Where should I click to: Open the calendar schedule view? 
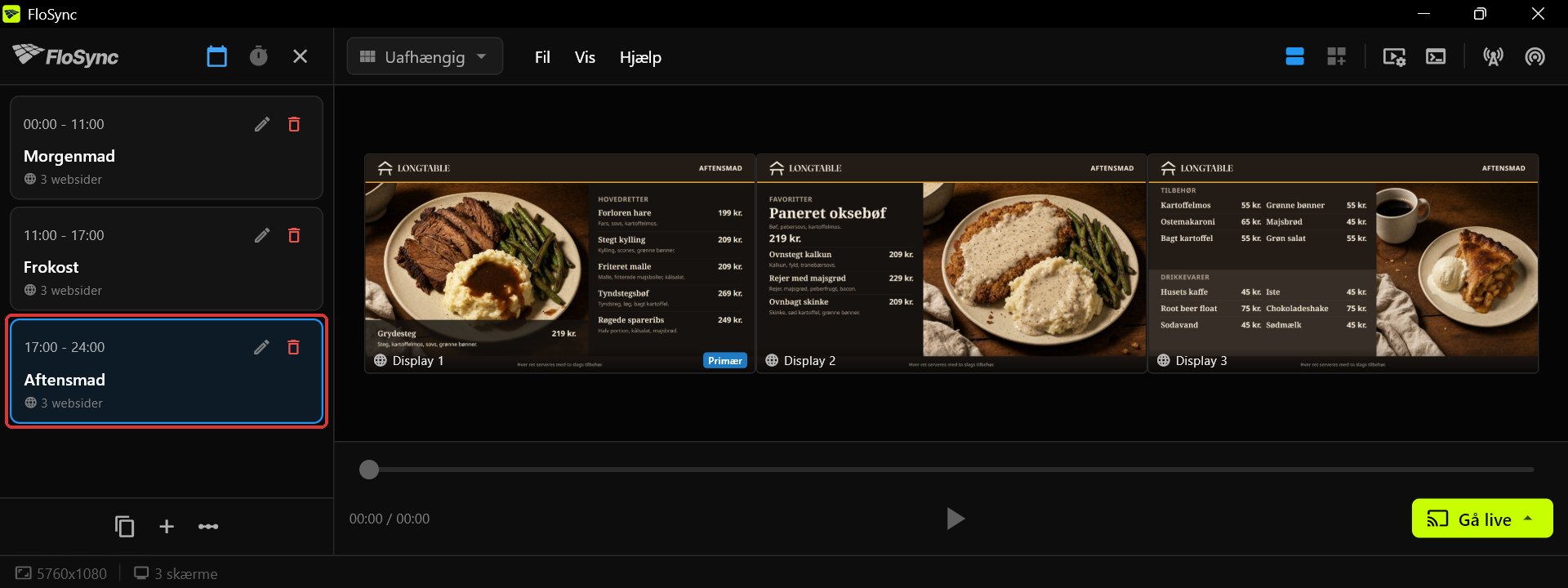point(216,56)
